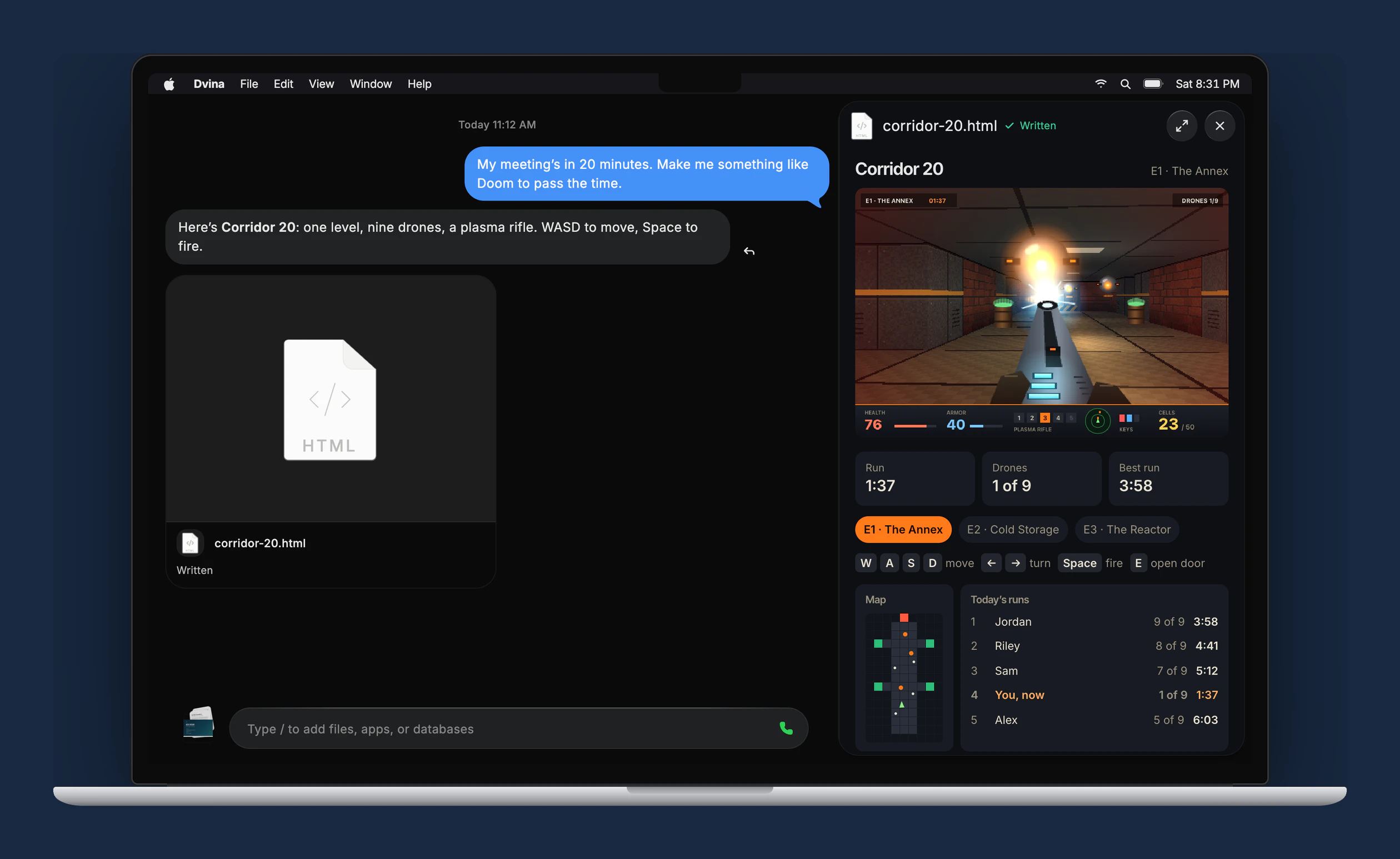
Task: Click the D key hint
Action: 932,563
